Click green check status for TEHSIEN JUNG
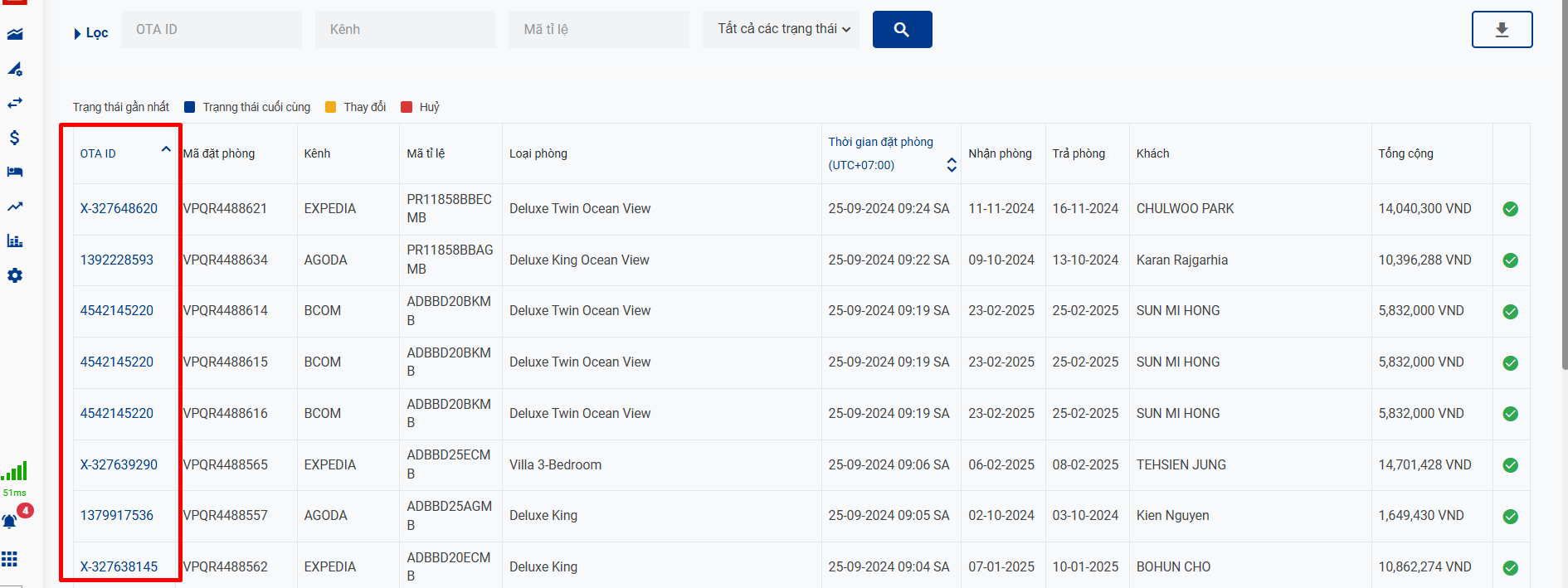Viewport: 1568px width, 588px height. [x=1510, y=465]
